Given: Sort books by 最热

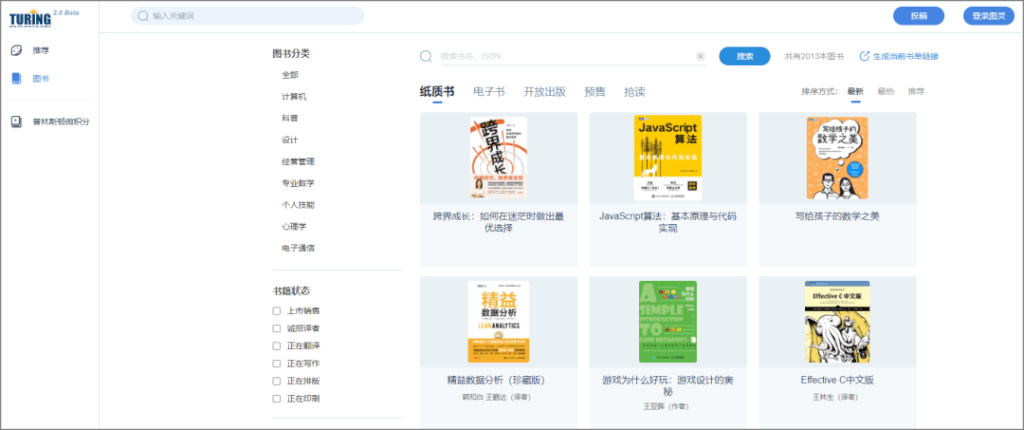Looking at the screenshot, I should tap(886, 91).
